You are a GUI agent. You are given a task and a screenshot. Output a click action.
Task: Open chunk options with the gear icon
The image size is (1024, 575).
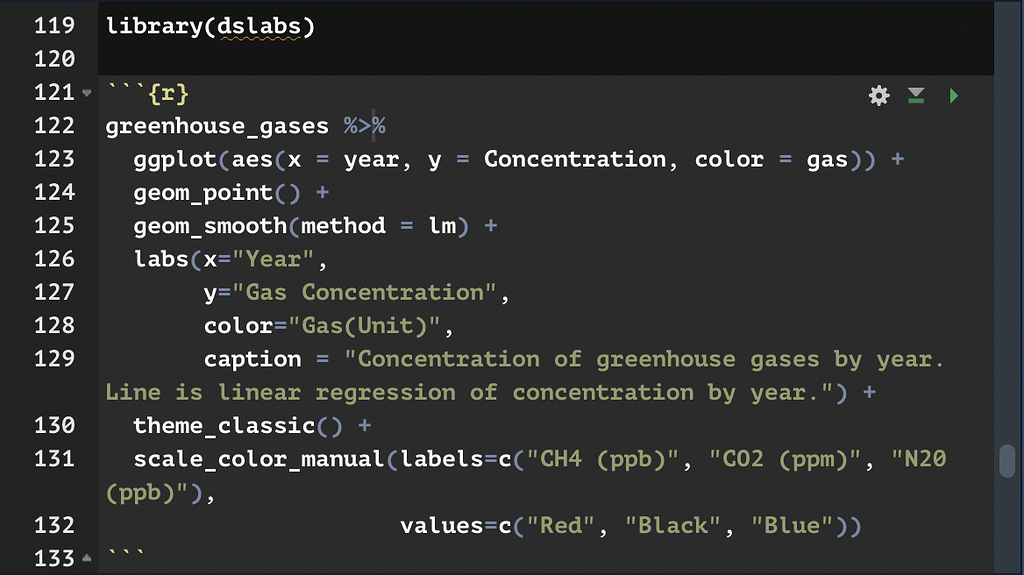879,95
